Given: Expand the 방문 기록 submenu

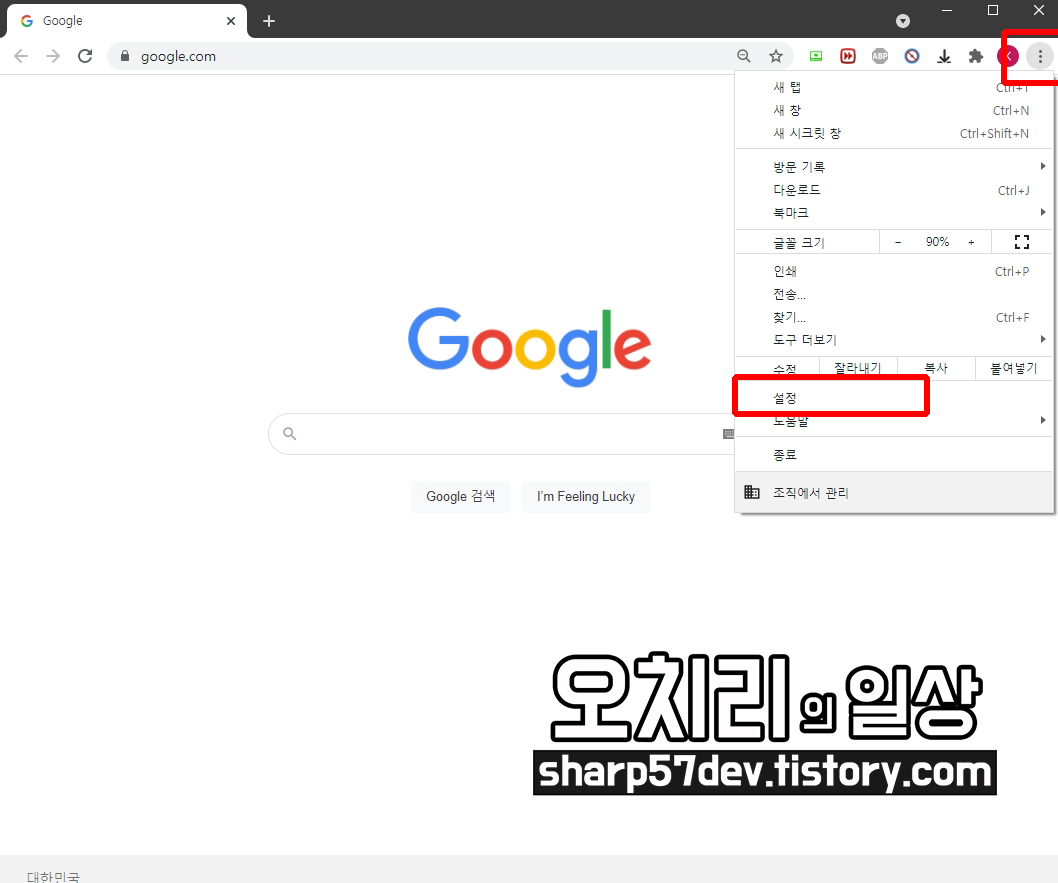Looking at the screenshot, I should click(895, 166).
